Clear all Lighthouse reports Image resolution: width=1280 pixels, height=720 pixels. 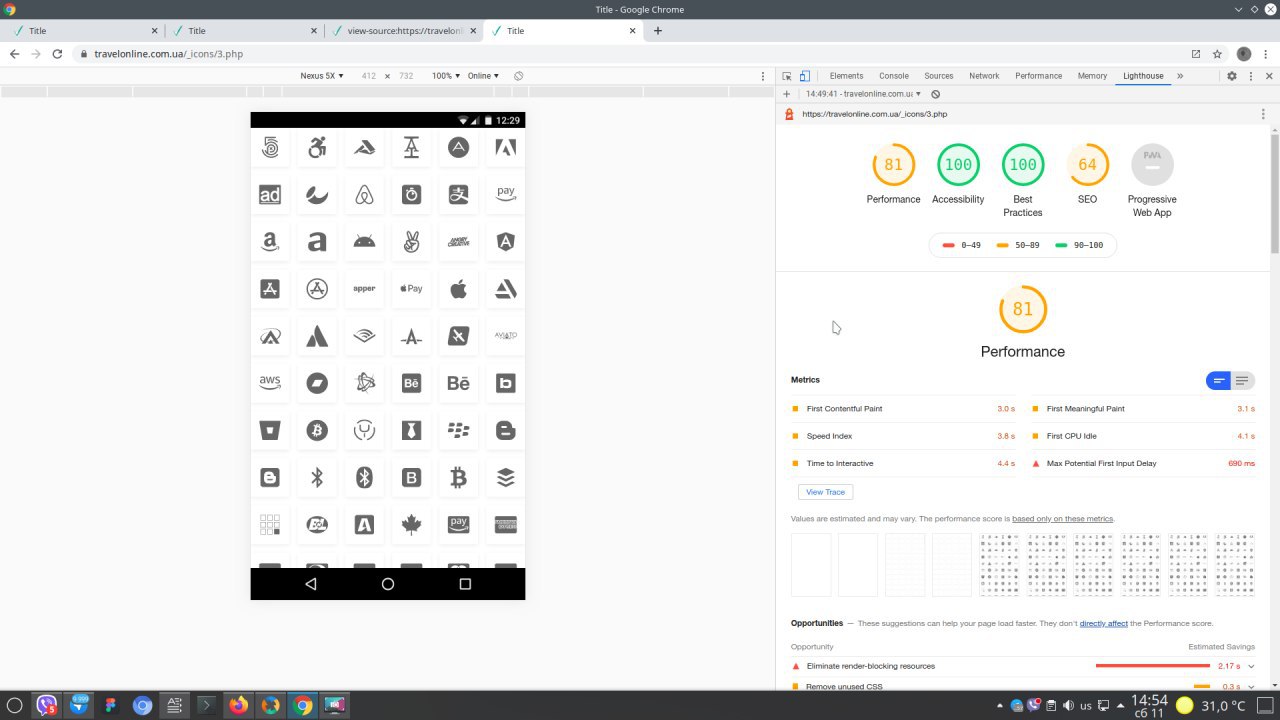point(935,94)
